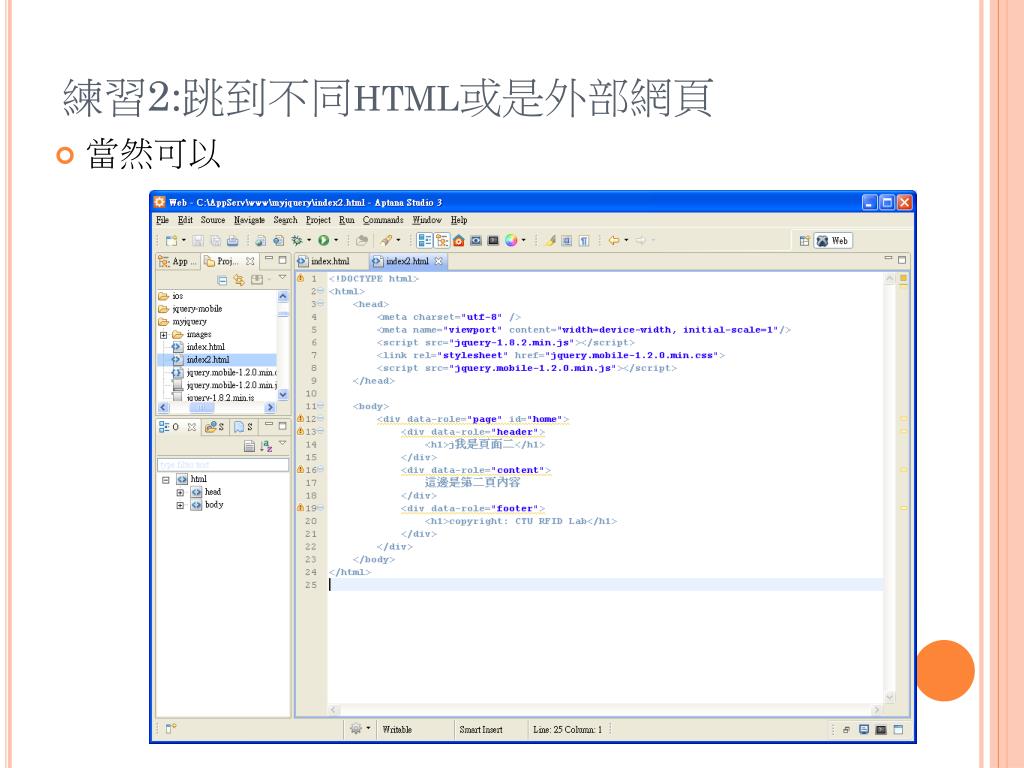The width and height of the screenshot is (1024, 768).
Task: Toggle Link with Editor in Project Explorer
Action: 239,280
